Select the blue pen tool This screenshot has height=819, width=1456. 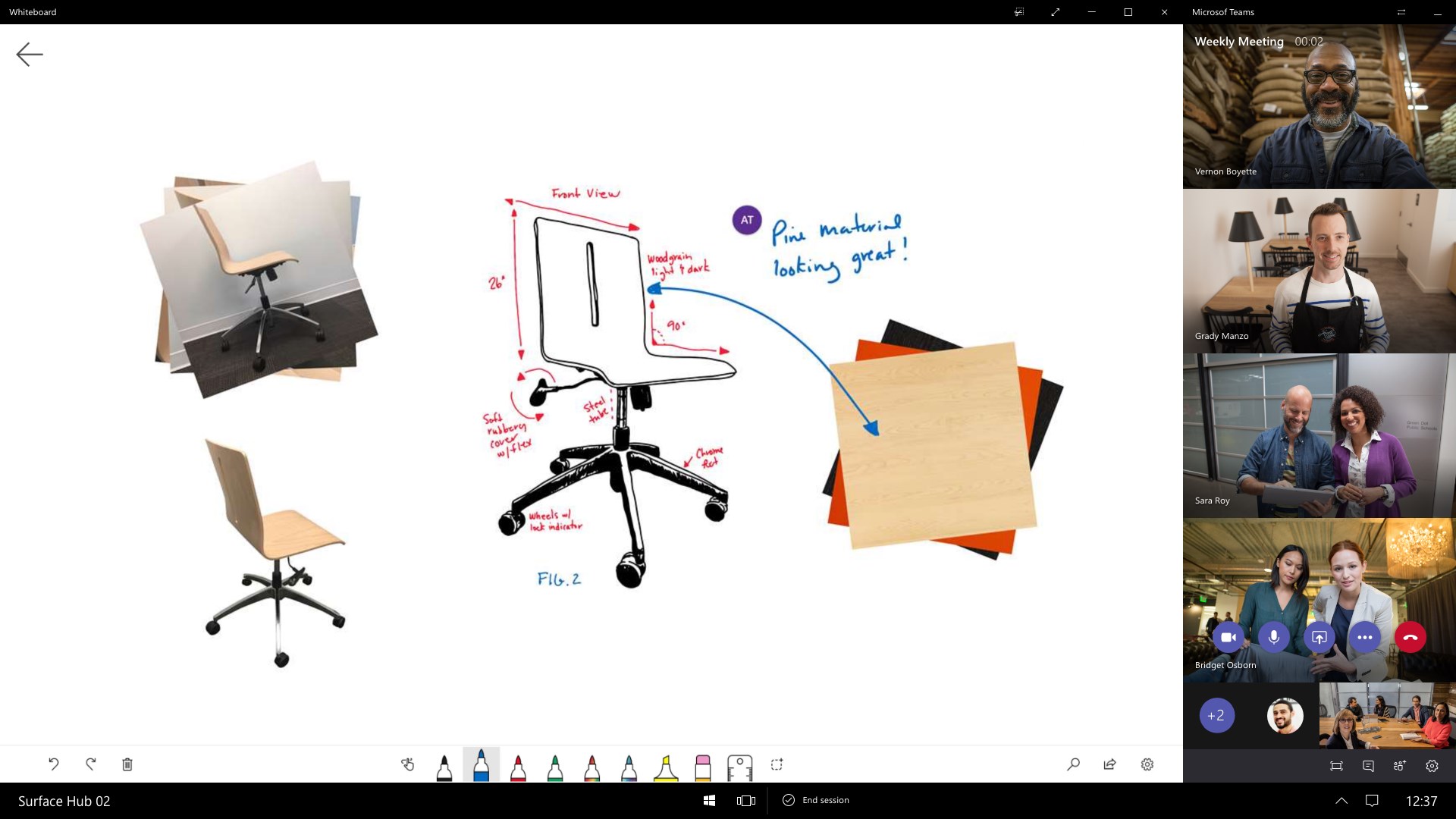[481, 764]
